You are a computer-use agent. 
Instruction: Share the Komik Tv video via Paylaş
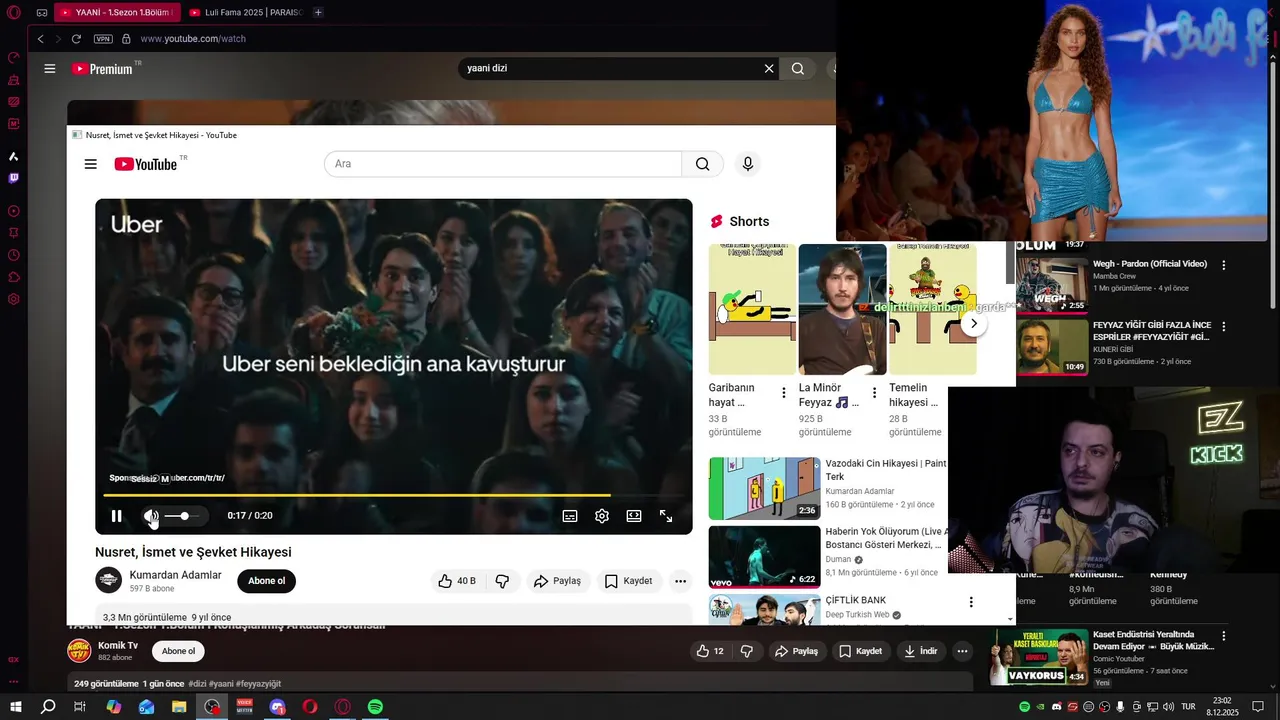click(x=796, y=651)
